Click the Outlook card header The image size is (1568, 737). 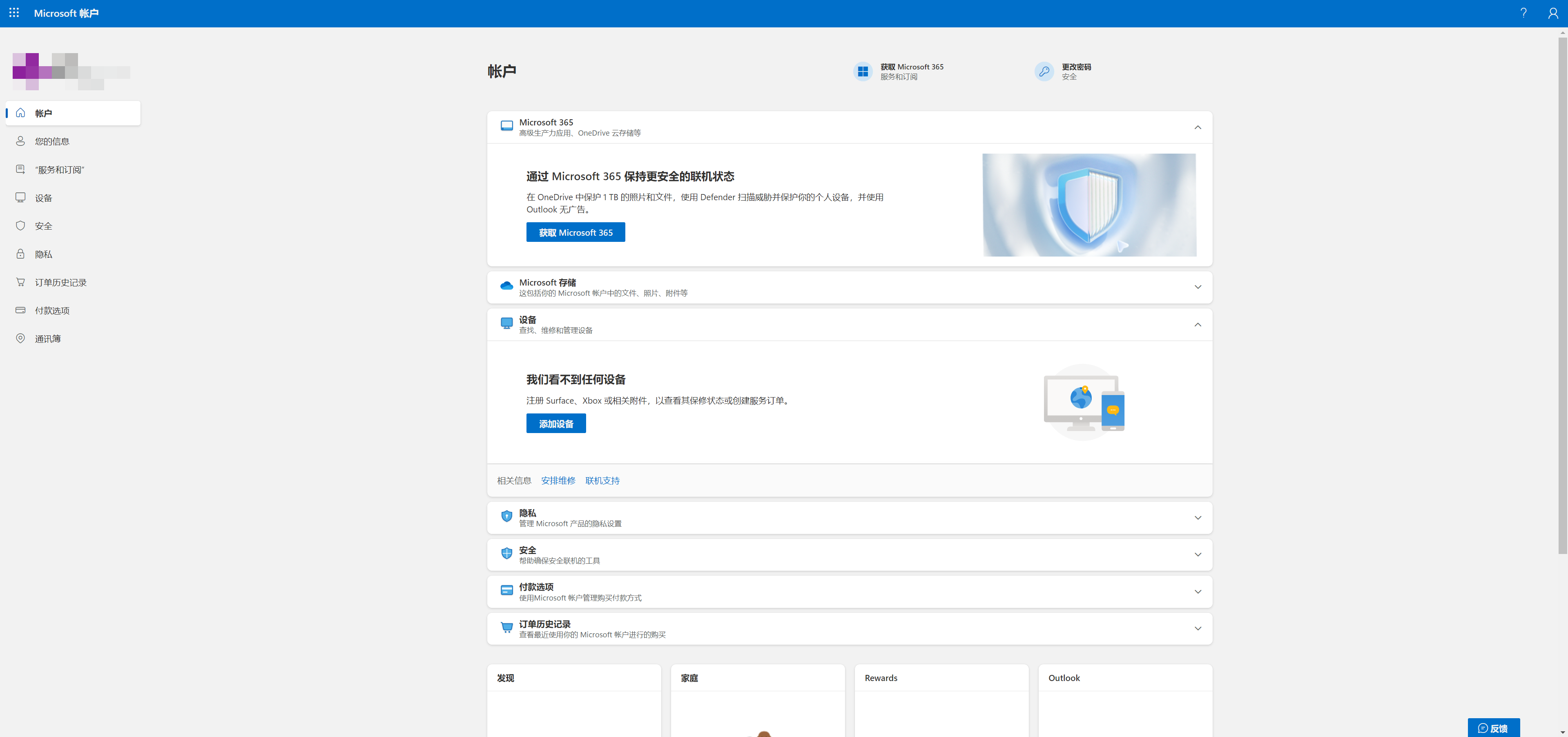1126,678
